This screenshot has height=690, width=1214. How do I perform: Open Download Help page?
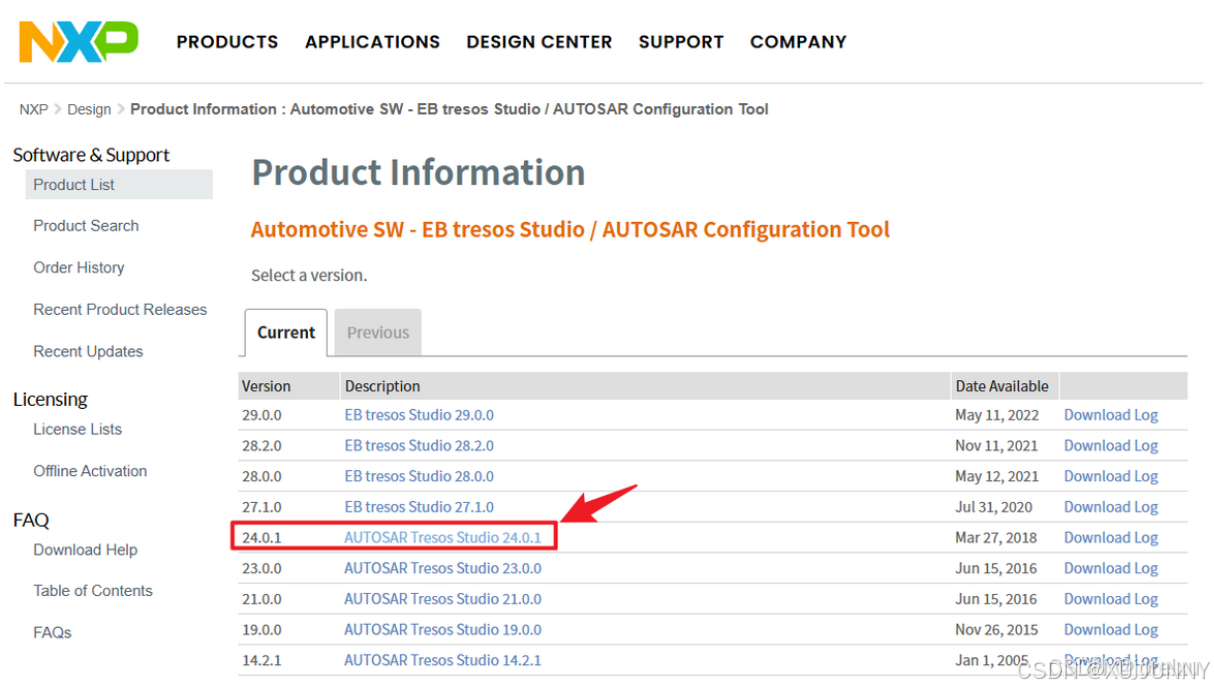pos(85,550)
